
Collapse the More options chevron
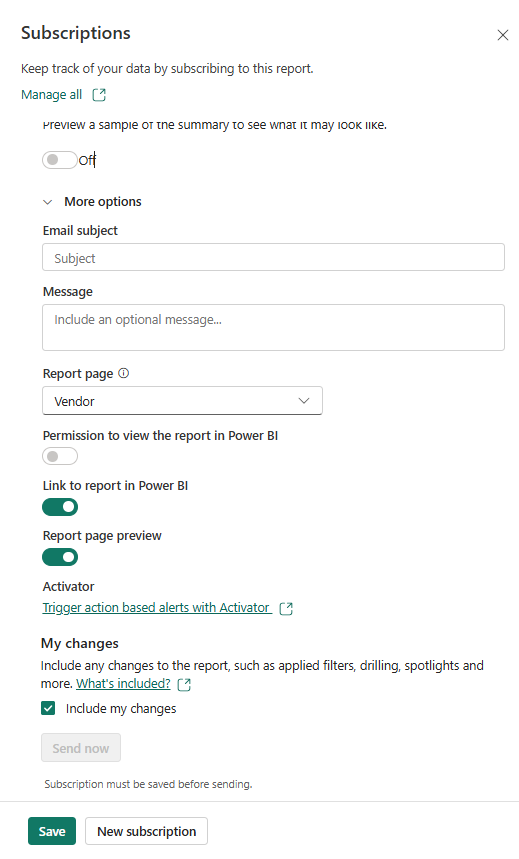click(48, 202)
